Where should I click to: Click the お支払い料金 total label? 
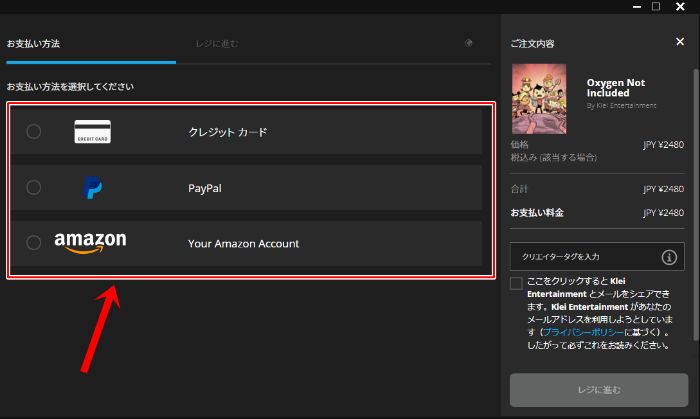point(537,212)
